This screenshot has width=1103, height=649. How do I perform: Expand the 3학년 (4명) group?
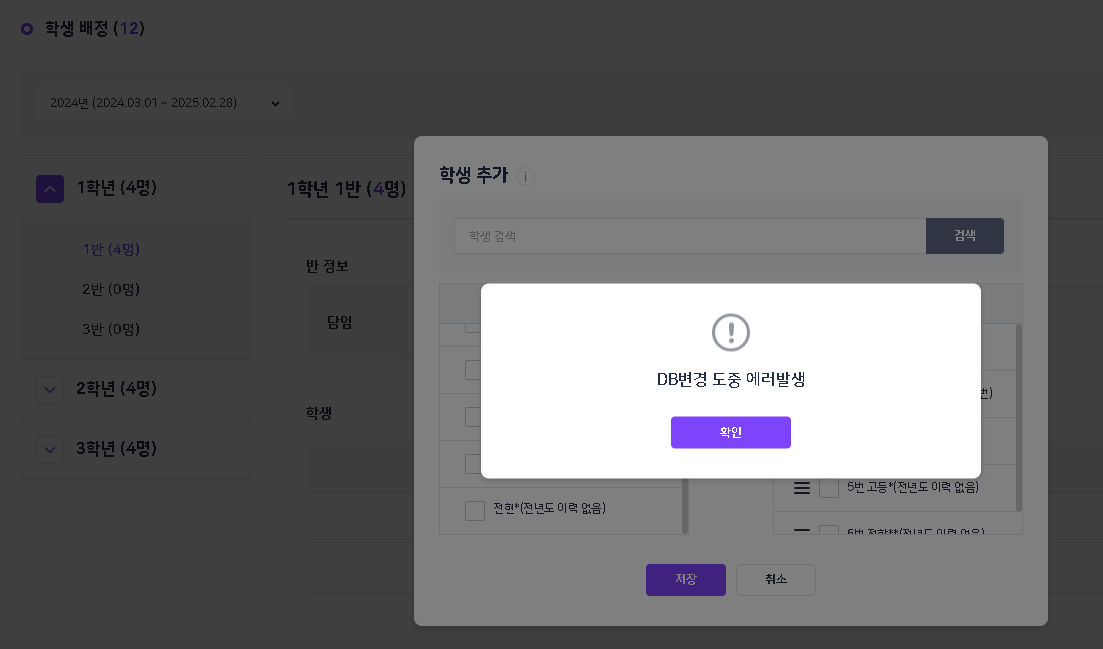point(50,449)
